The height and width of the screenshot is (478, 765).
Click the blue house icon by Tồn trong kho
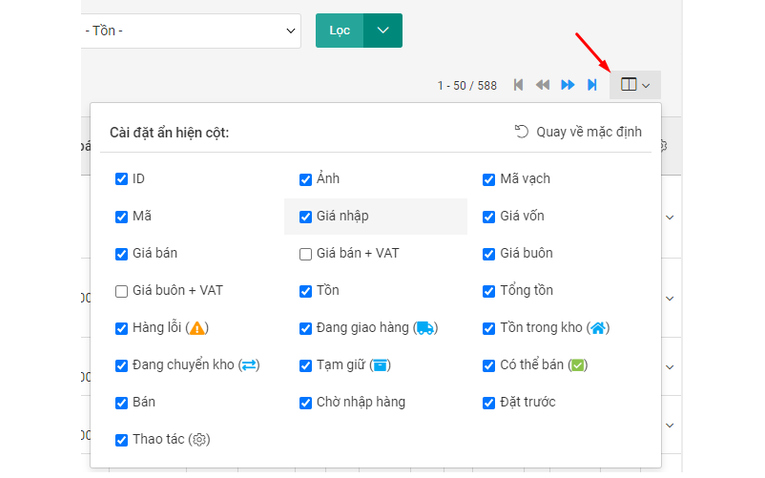[x=598, y=328]
